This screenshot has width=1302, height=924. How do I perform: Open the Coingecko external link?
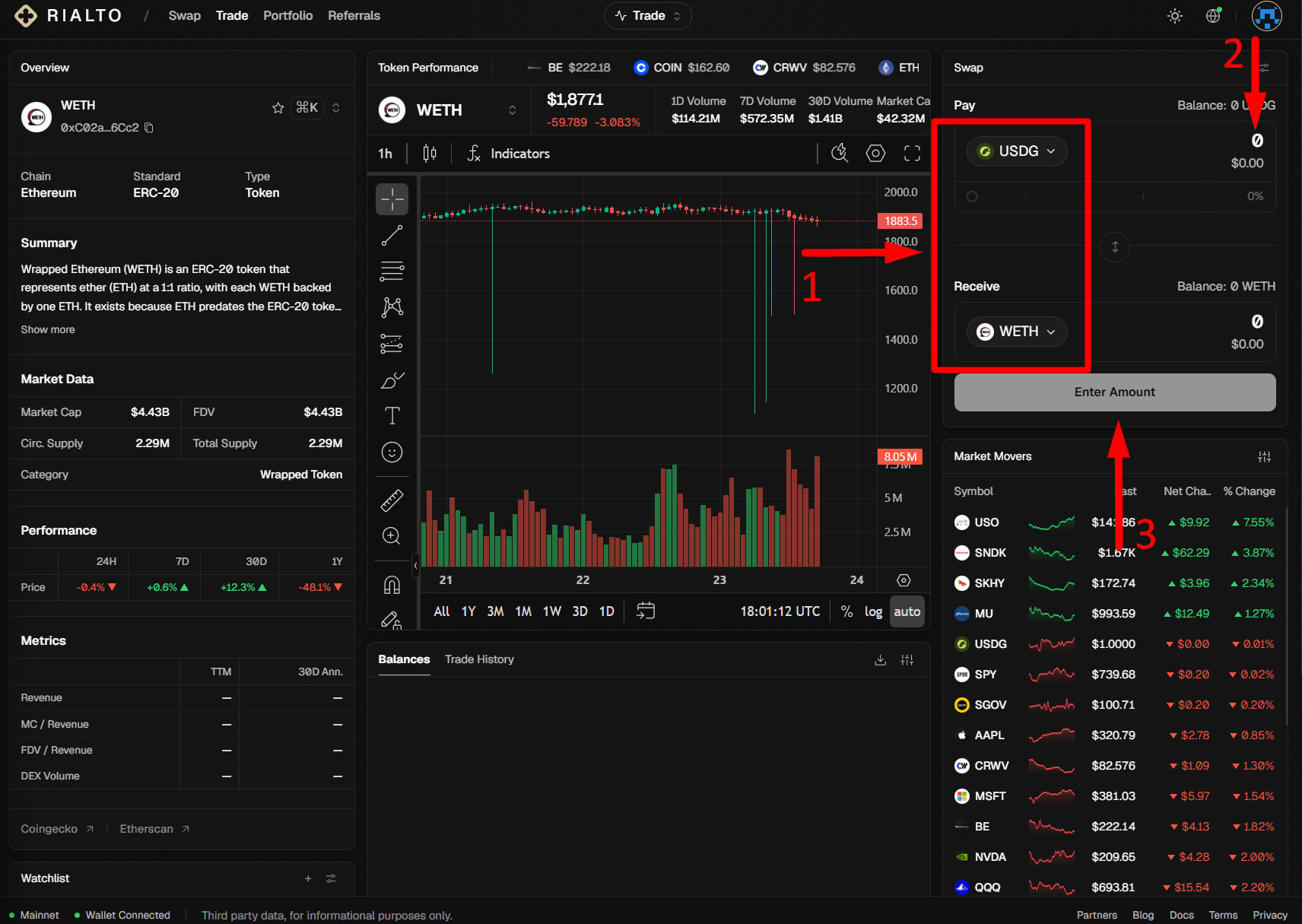pos(57,829)
